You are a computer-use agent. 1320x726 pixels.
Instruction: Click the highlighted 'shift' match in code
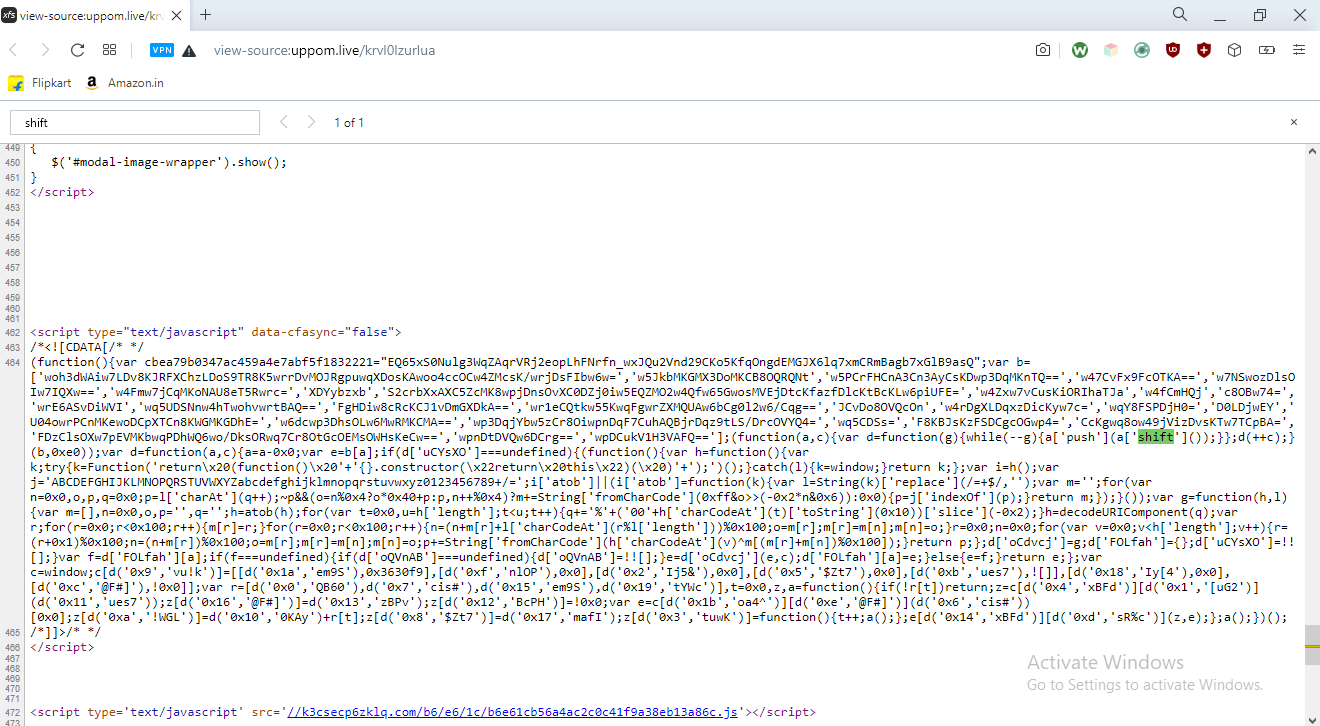1155,436
